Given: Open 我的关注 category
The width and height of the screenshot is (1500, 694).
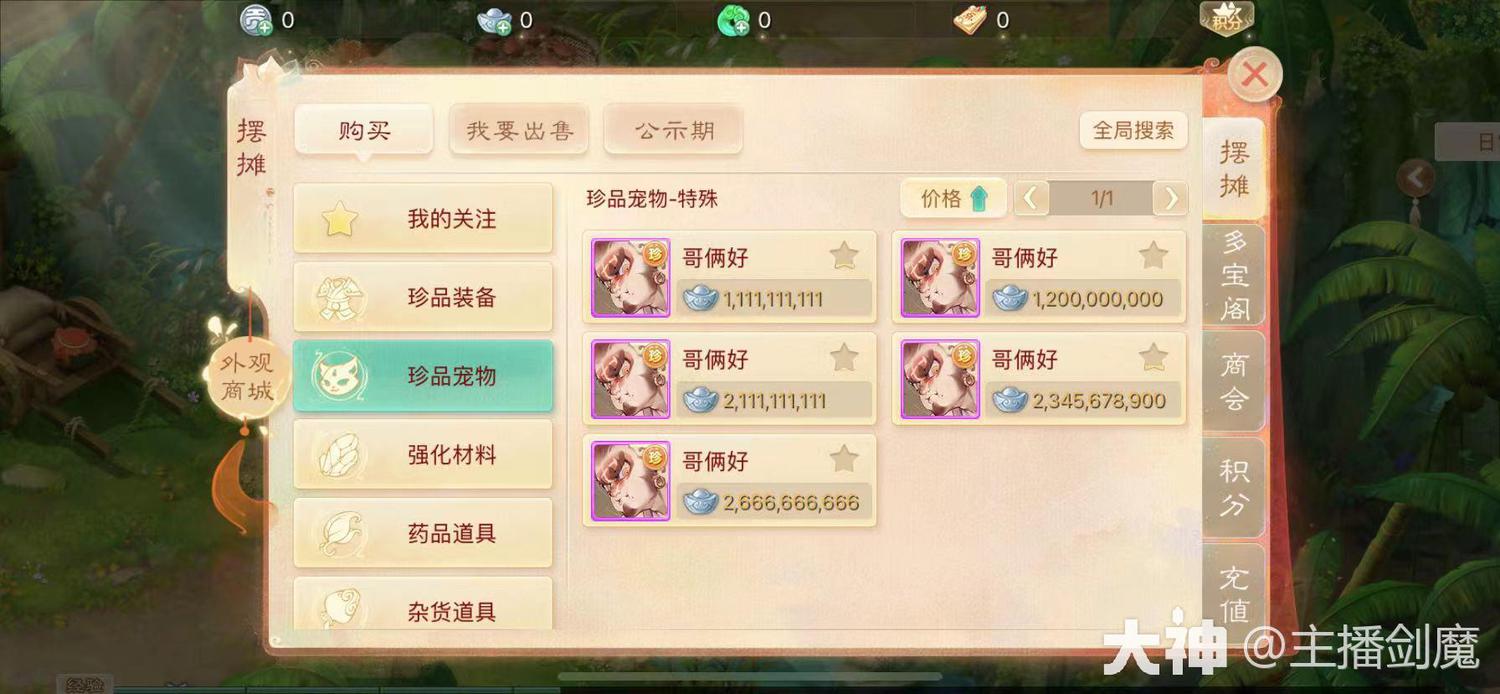Looking at the screenshot, I should click(x=423, y=218).
